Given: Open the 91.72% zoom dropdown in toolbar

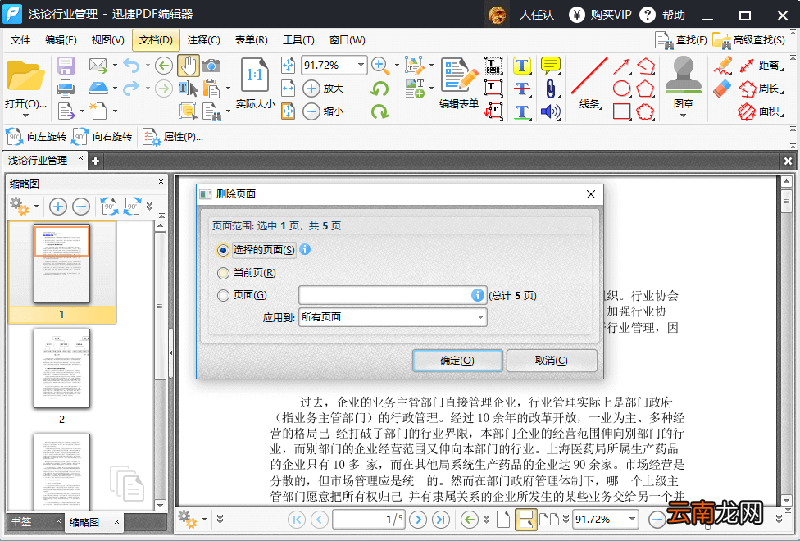Looking at the screenshot, I should [x=361, y=65].
